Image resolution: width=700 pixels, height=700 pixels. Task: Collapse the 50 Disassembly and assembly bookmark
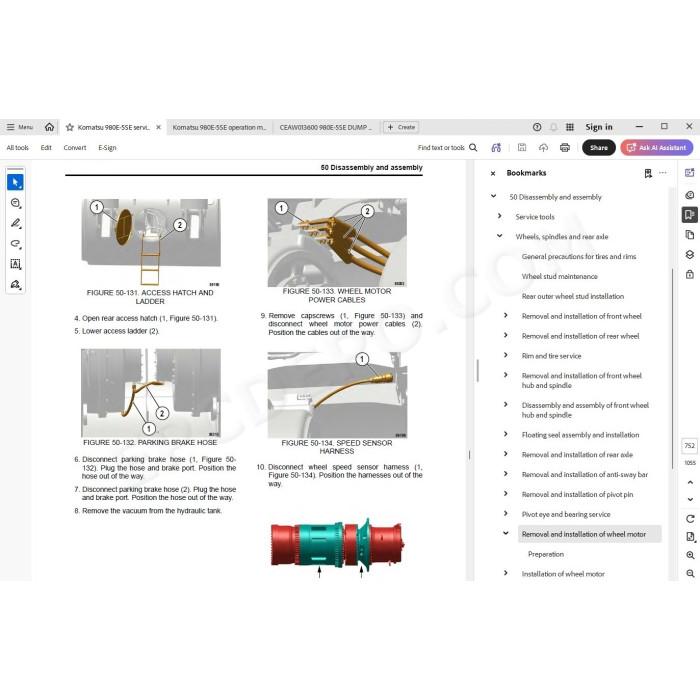pos(493,196)
